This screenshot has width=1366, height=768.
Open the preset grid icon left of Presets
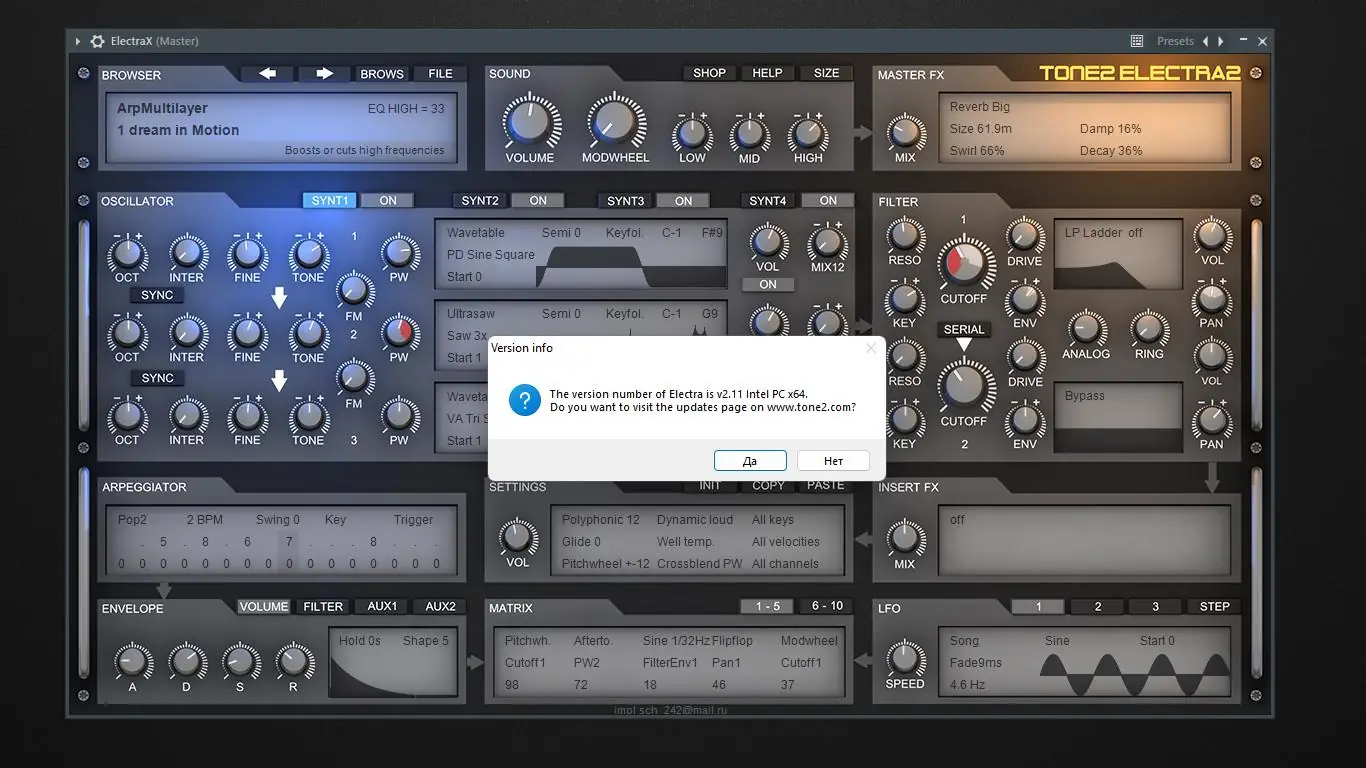coord(1137,41)
